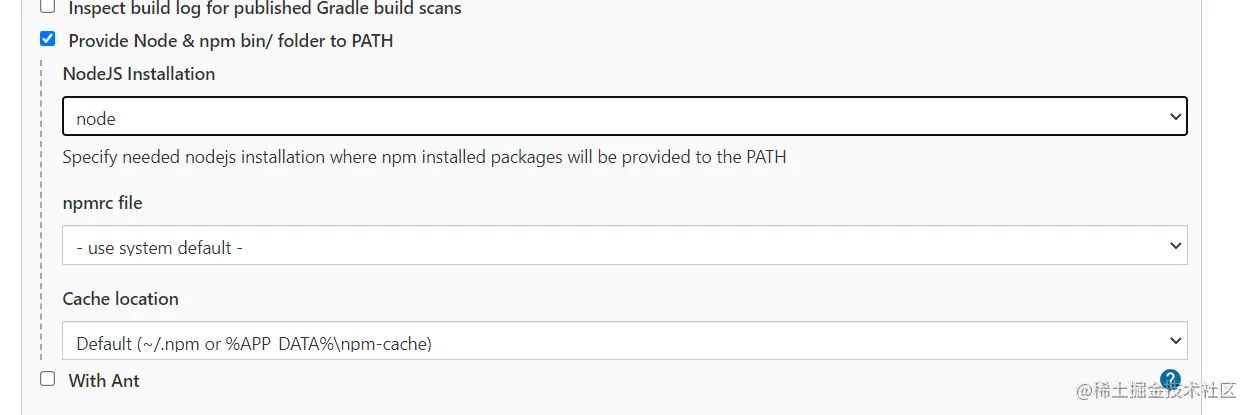Tick the Inspect build log Gradle checkbox
This screenshot has width=1251, height=415.
click(47, 7)
